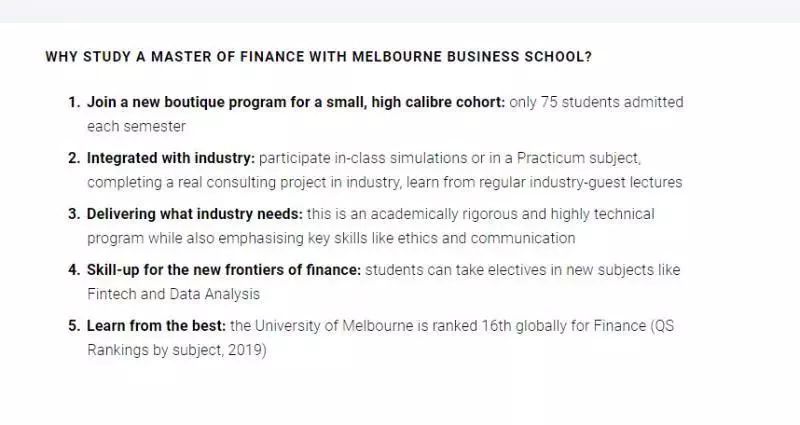Click the text 'Fintech and Data Analysis'

point(173,294)
